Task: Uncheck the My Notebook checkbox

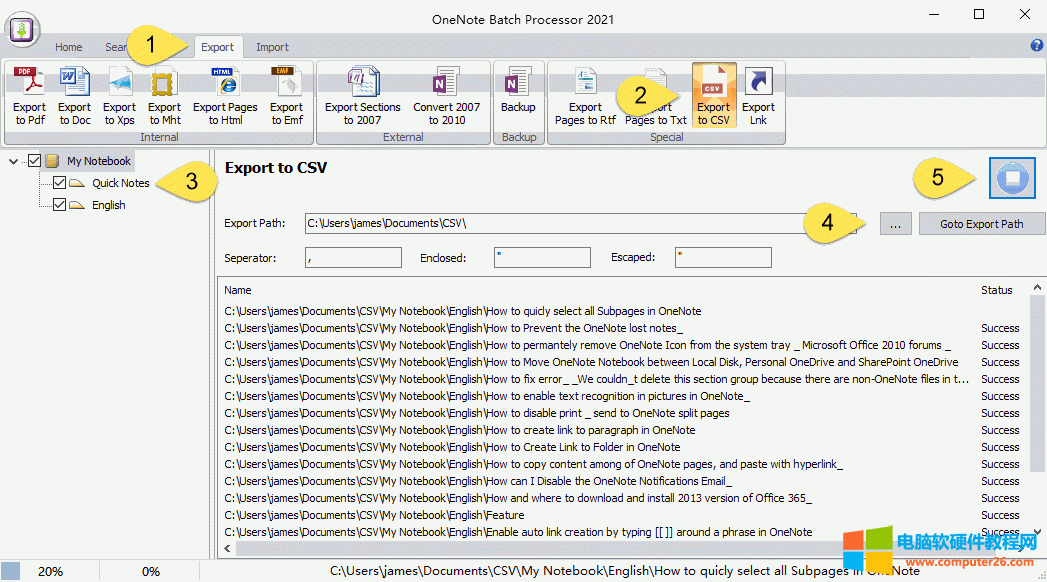Action: 36,160
